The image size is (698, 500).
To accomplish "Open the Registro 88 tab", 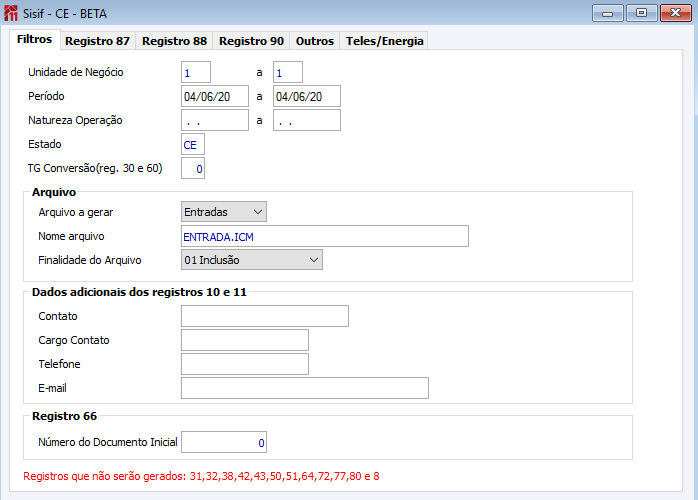I will [174, 41].
